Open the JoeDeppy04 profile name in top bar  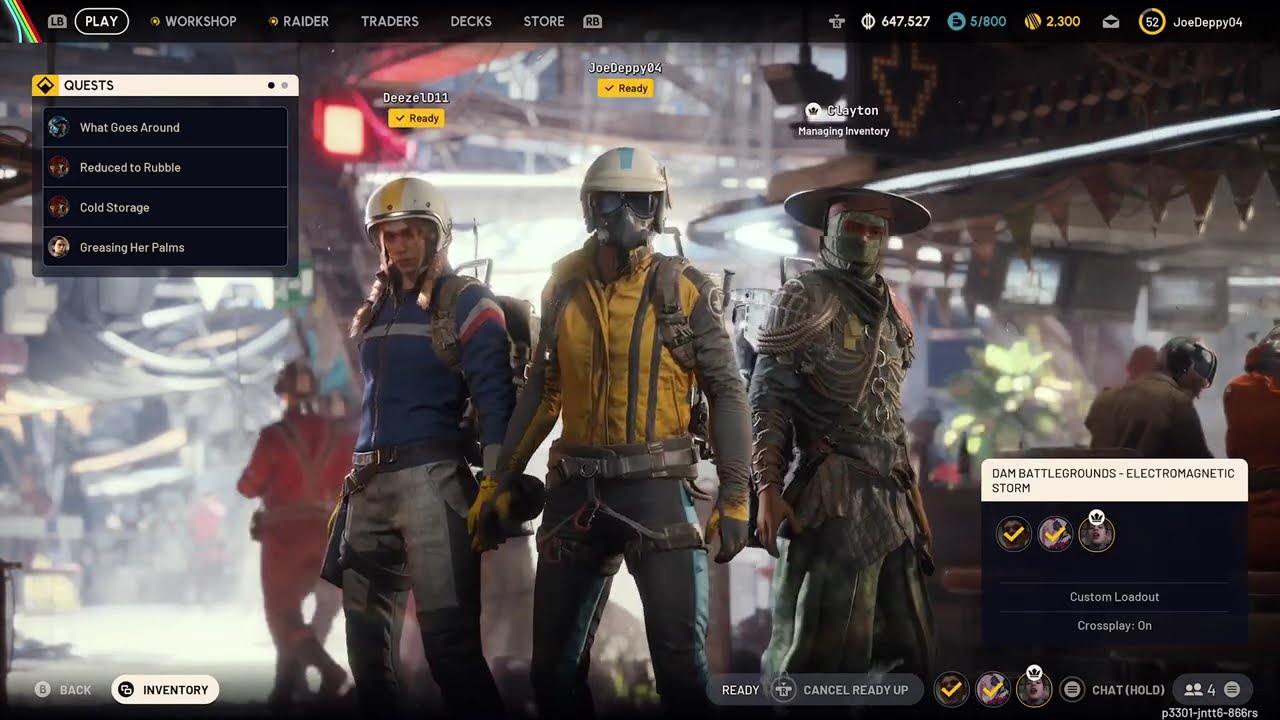(x=1208, y=21)
